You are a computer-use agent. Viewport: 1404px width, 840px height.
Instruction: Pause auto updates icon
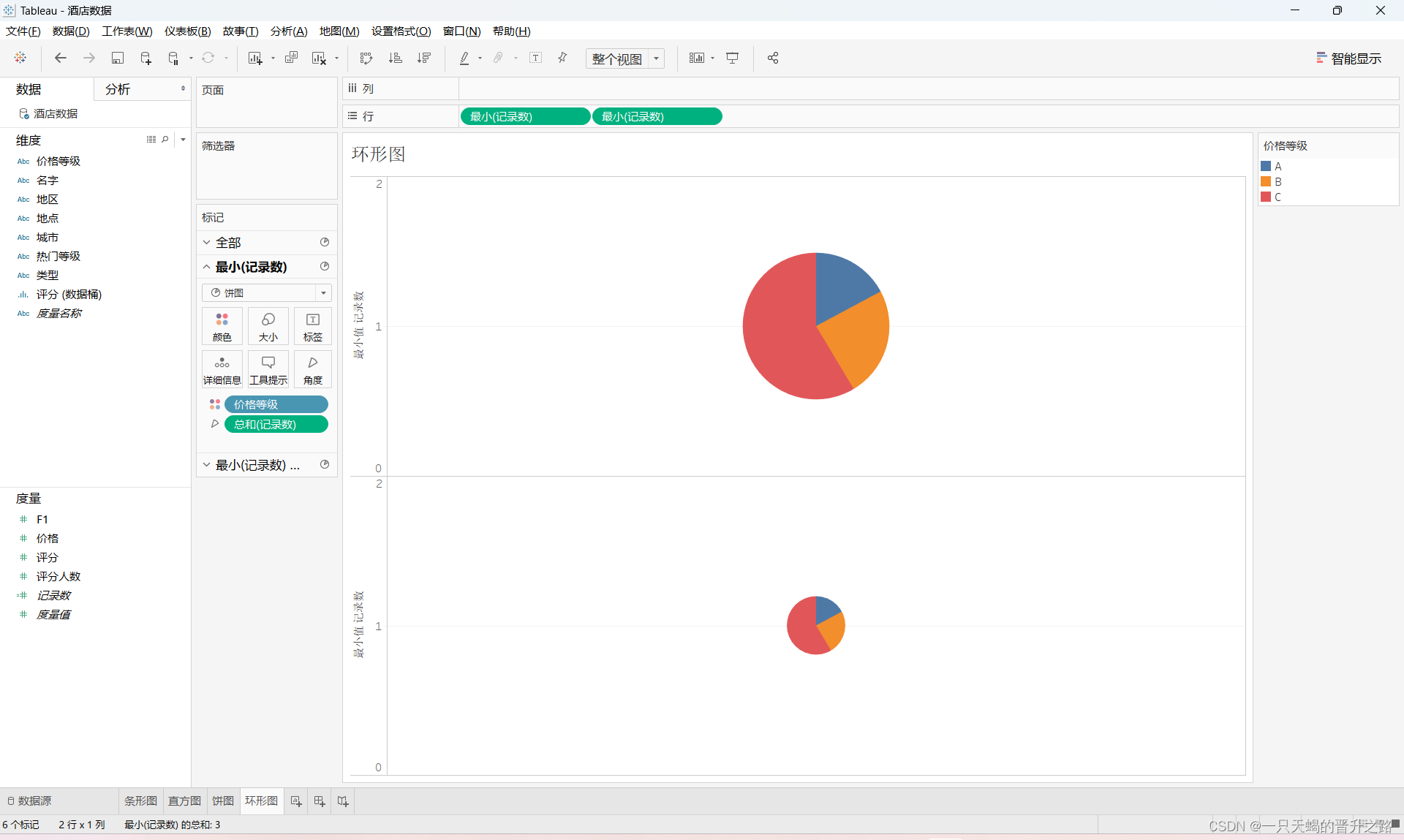pyautogui.click(x=174, y=58)
